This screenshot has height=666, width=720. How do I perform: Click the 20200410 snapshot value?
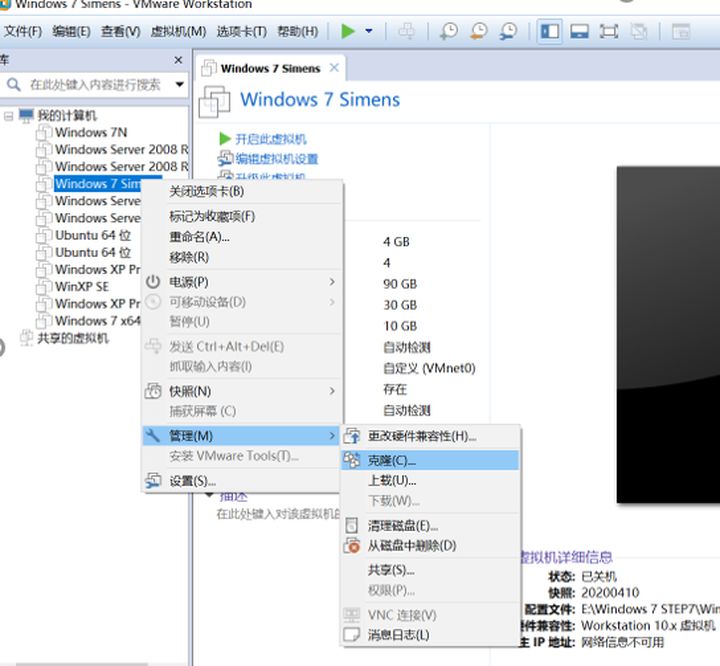coord(610,593)
